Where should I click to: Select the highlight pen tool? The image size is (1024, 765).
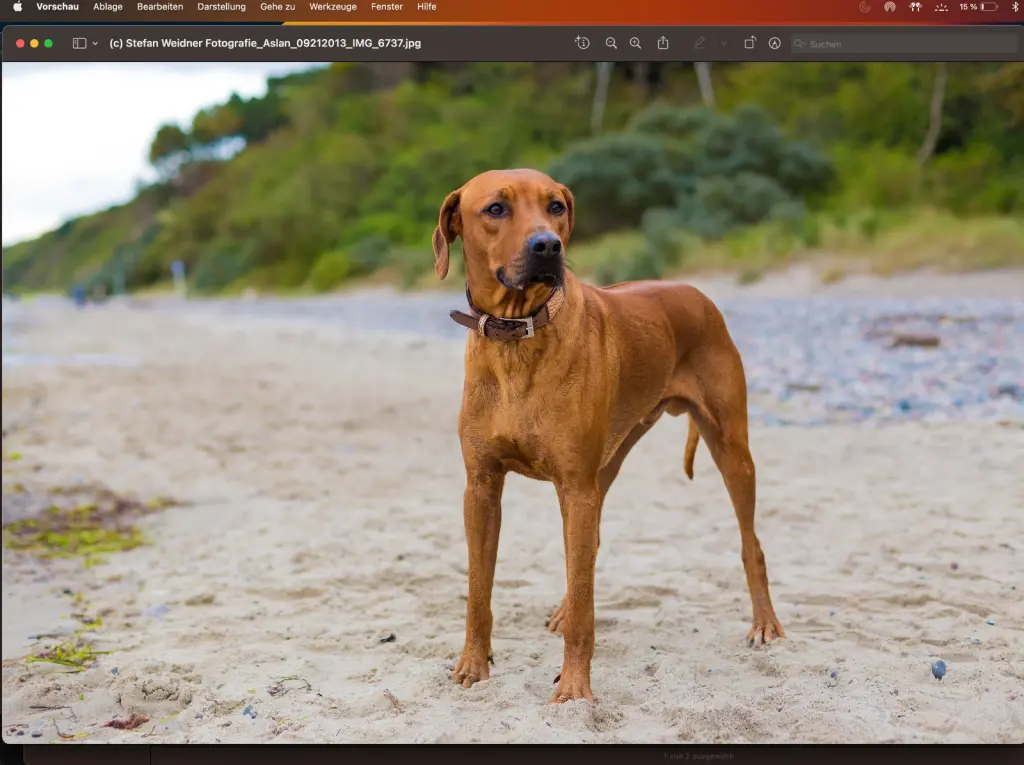(x=699, y=43)
